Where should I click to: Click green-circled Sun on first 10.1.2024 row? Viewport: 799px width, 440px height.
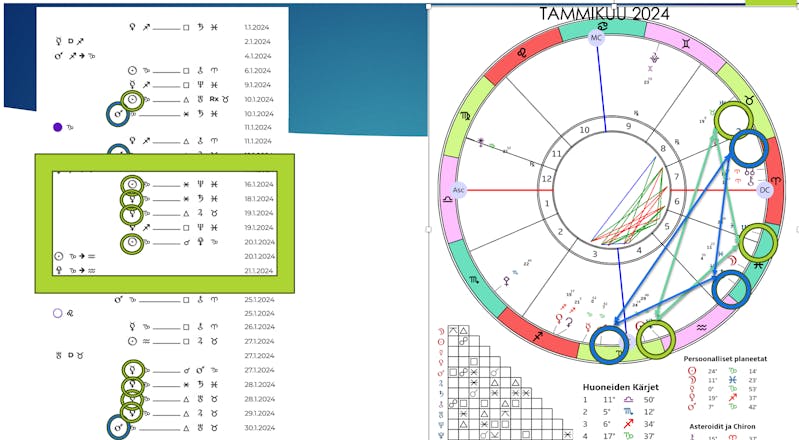132,100
